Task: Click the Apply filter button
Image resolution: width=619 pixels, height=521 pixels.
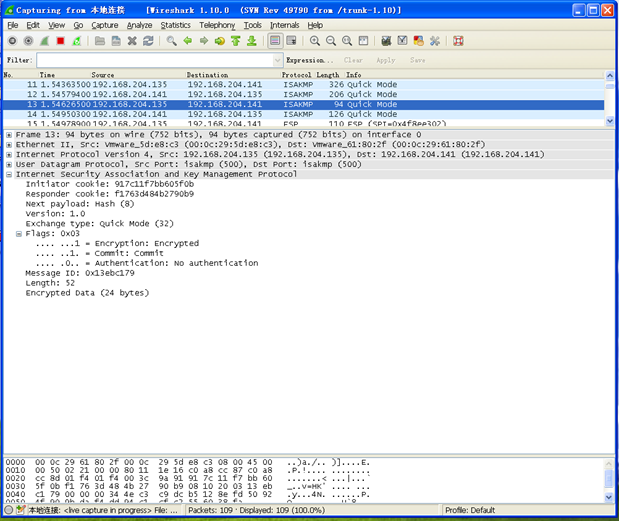Action: pos(386,60)
